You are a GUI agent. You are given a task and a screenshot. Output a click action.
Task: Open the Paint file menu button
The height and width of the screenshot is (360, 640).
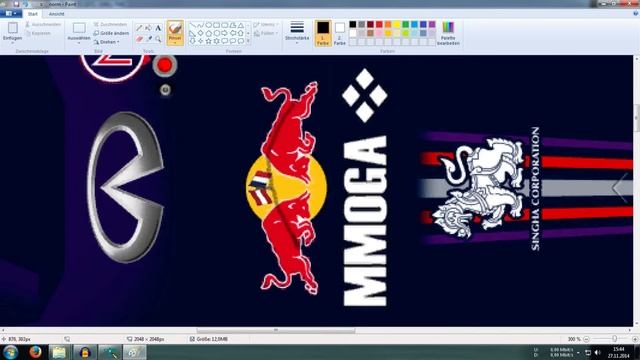coord(11,13)
